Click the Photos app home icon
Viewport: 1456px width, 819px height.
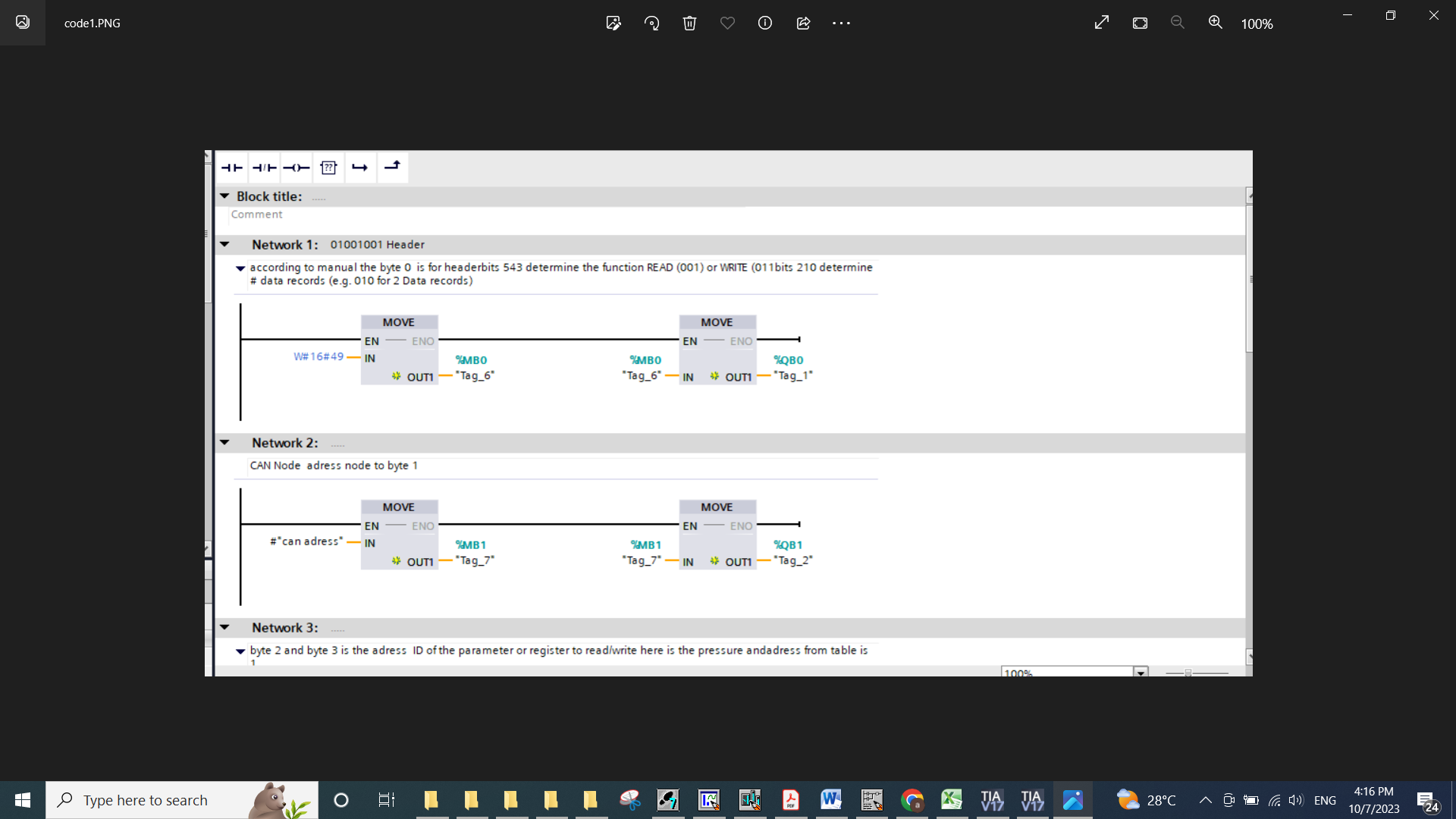point(23,23)
